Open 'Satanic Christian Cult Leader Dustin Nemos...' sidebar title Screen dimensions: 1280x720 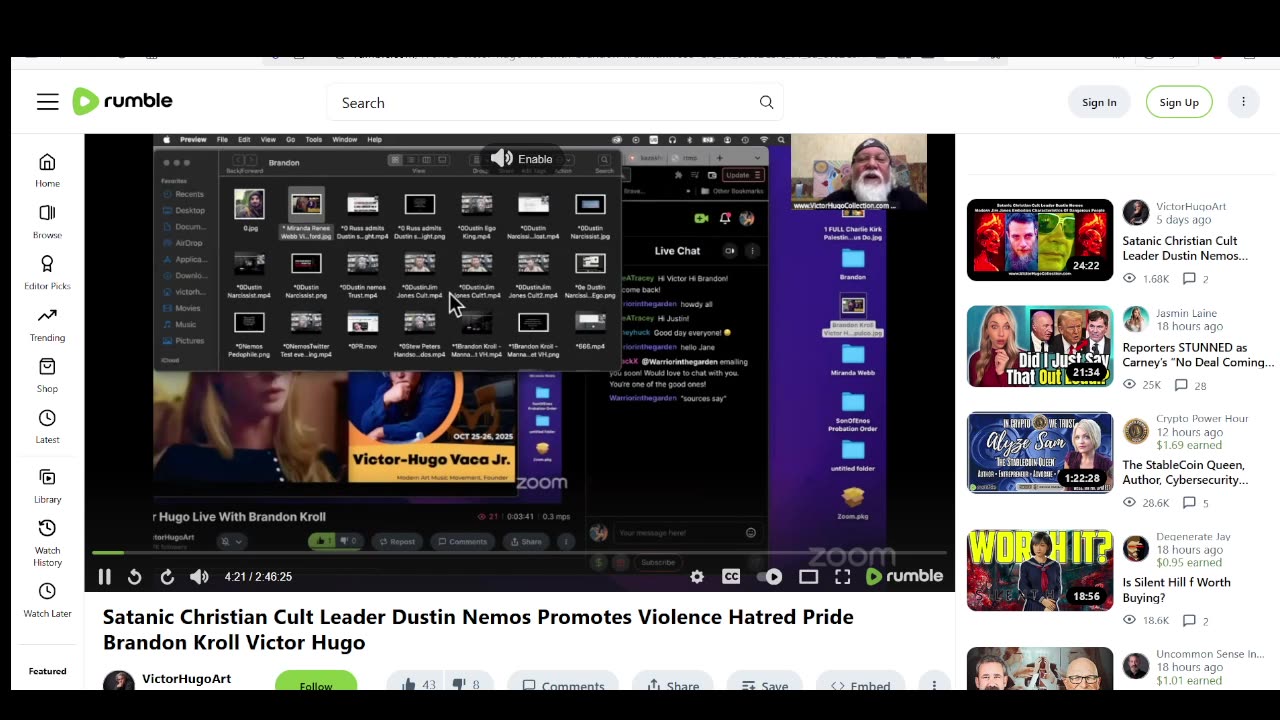(1185, 248)
